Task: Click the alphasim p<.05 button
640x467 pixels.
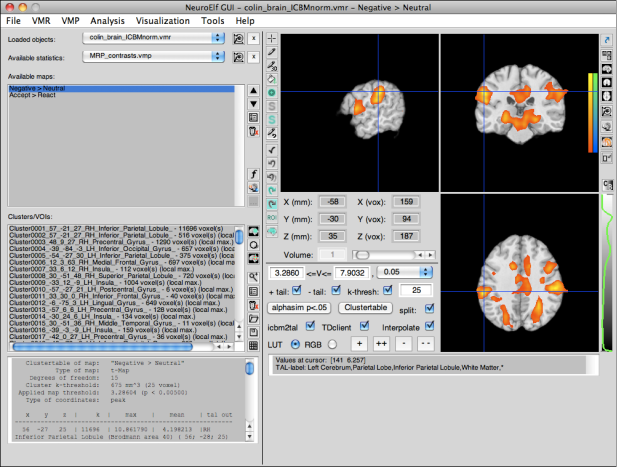Action: (299, 308)
